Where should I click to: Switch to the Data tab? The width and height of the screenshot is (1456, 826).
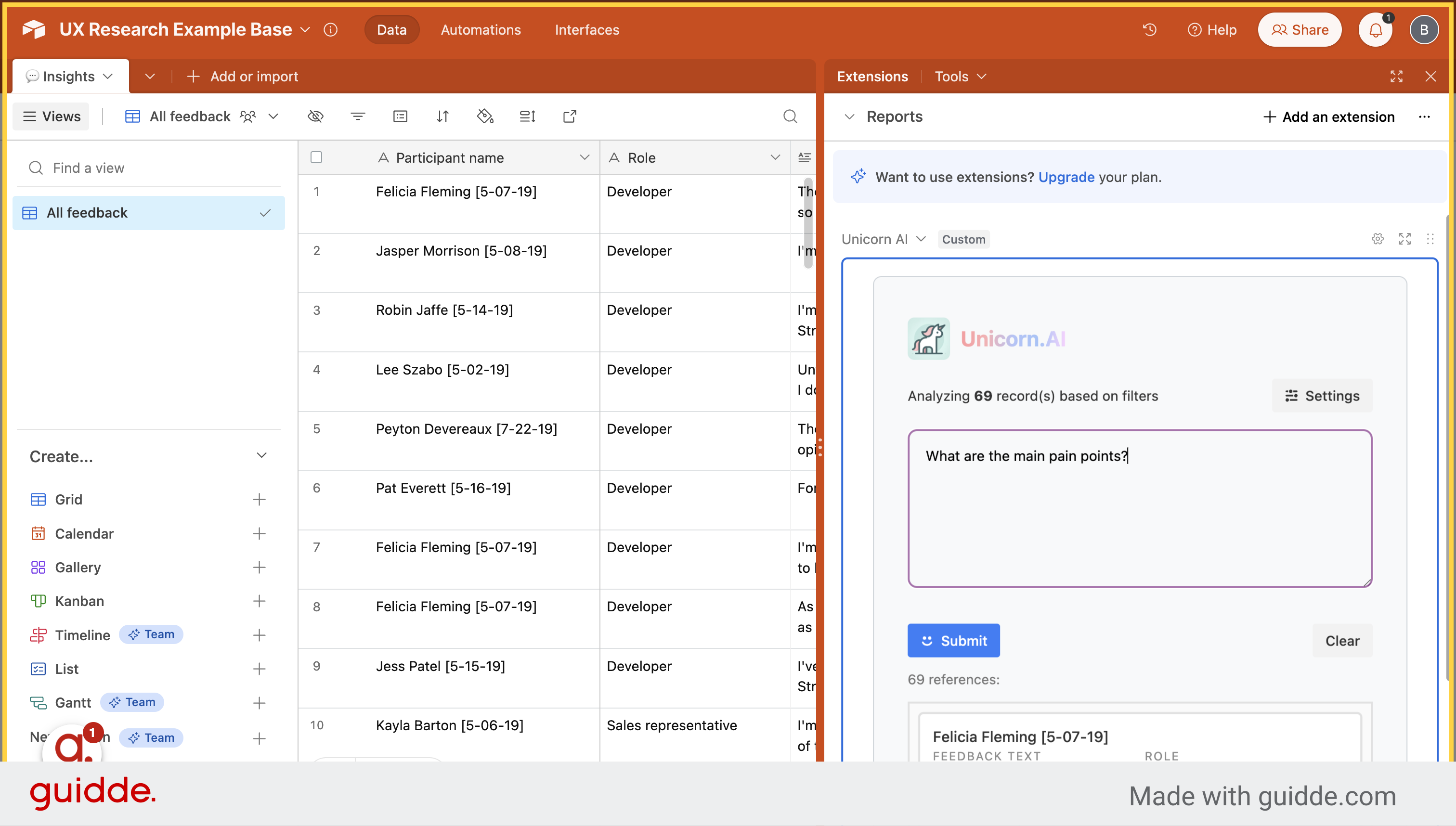(x=391, y=29)
